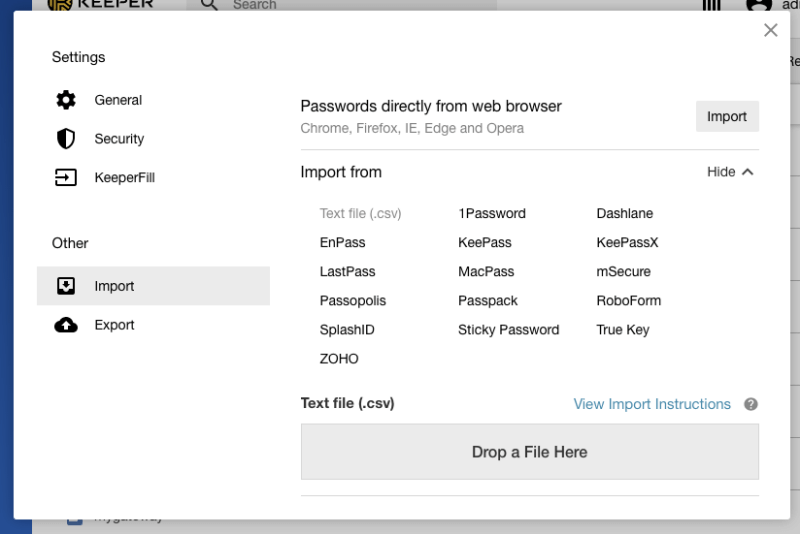Select the Export section in sidebar
800x534 pixels.
(x=153, y=325)
